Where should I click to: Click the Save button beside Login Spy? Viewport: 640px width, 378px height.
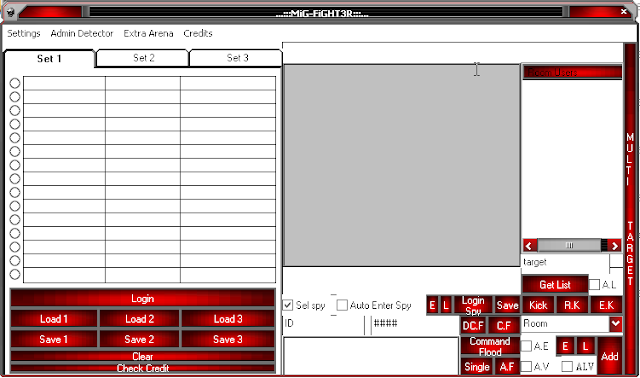(507, 305)
